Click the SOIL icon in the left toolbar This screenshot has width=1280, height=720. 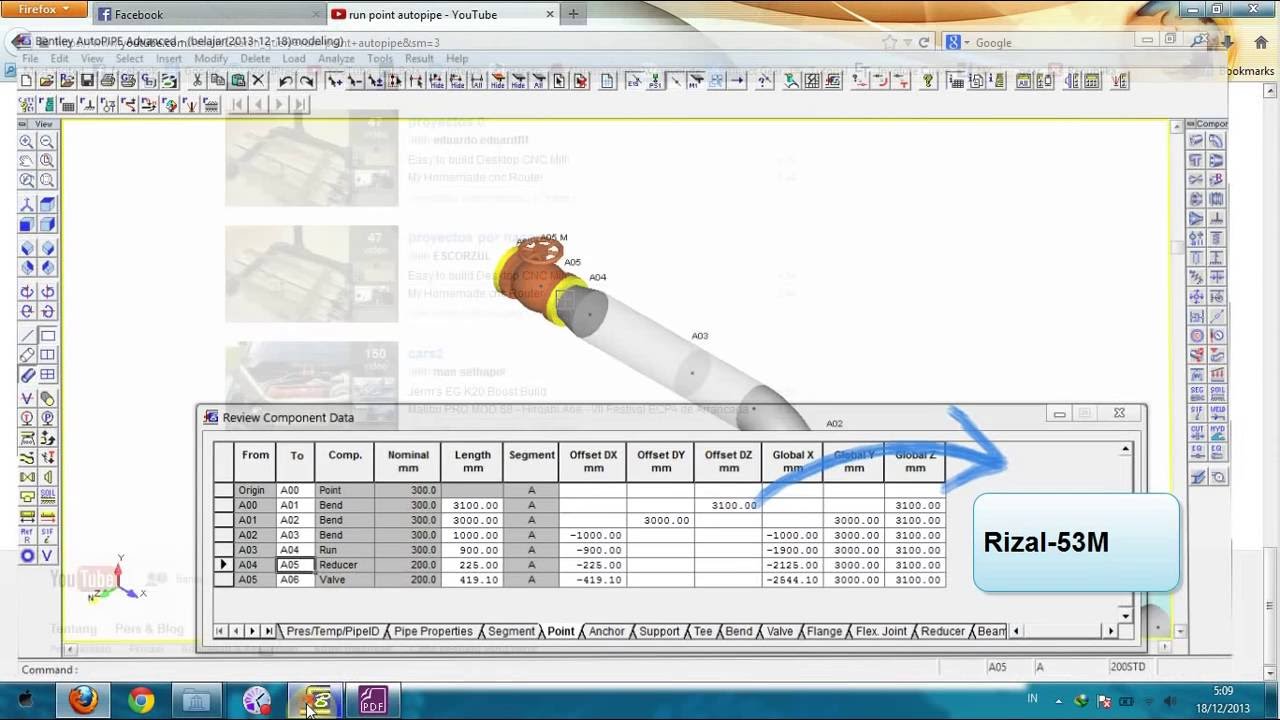click(47, 497)
